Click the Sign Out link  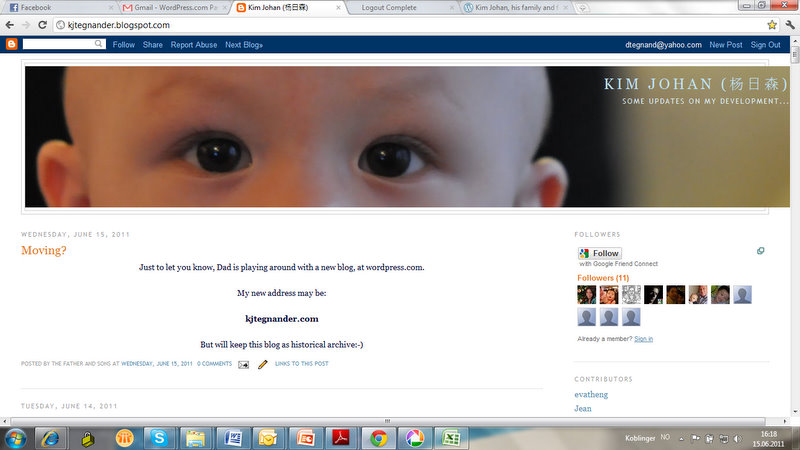(765, 45)
